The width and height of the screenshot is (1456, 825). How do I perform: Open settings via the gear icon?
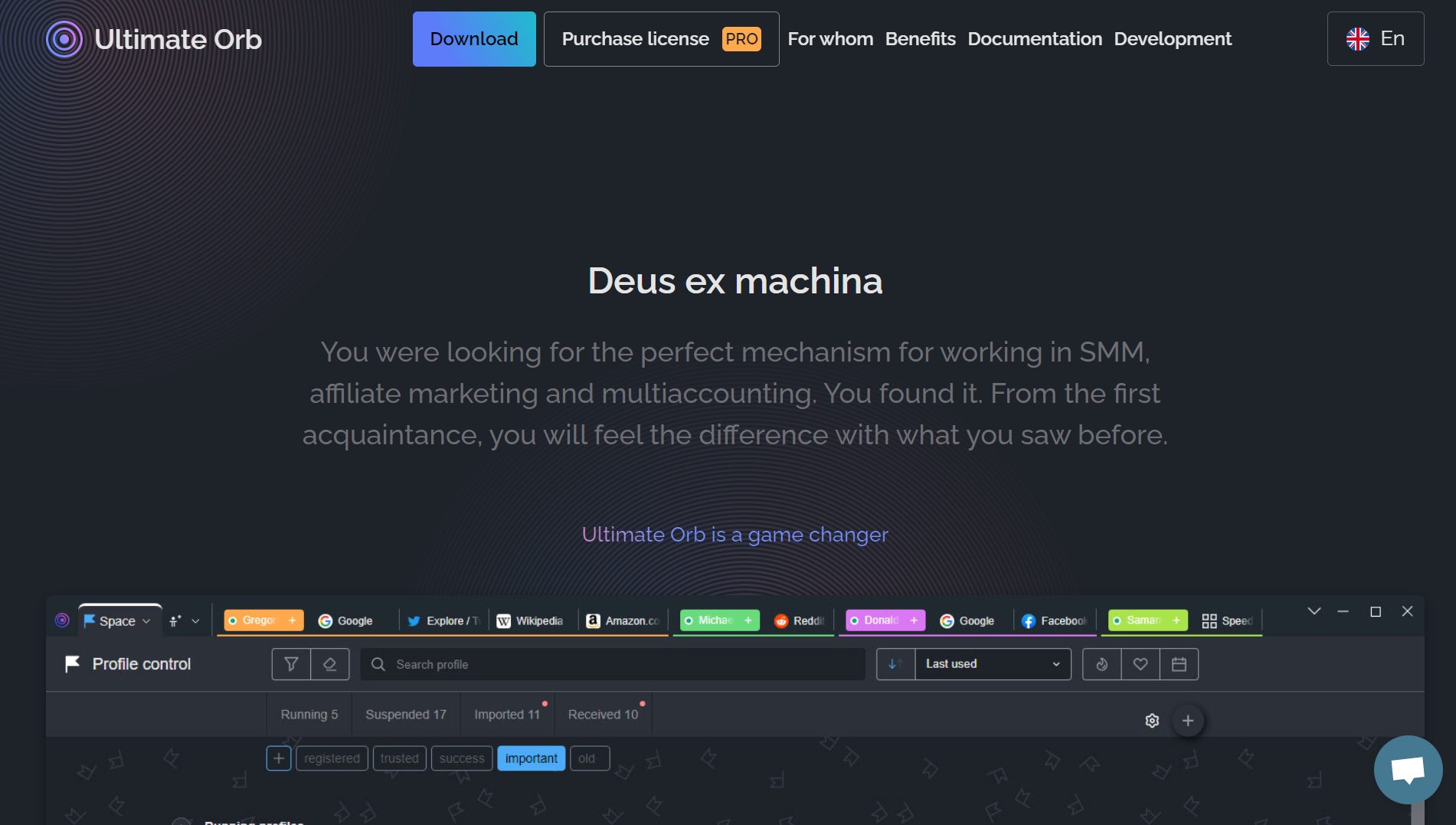[x=1152, y=721]
